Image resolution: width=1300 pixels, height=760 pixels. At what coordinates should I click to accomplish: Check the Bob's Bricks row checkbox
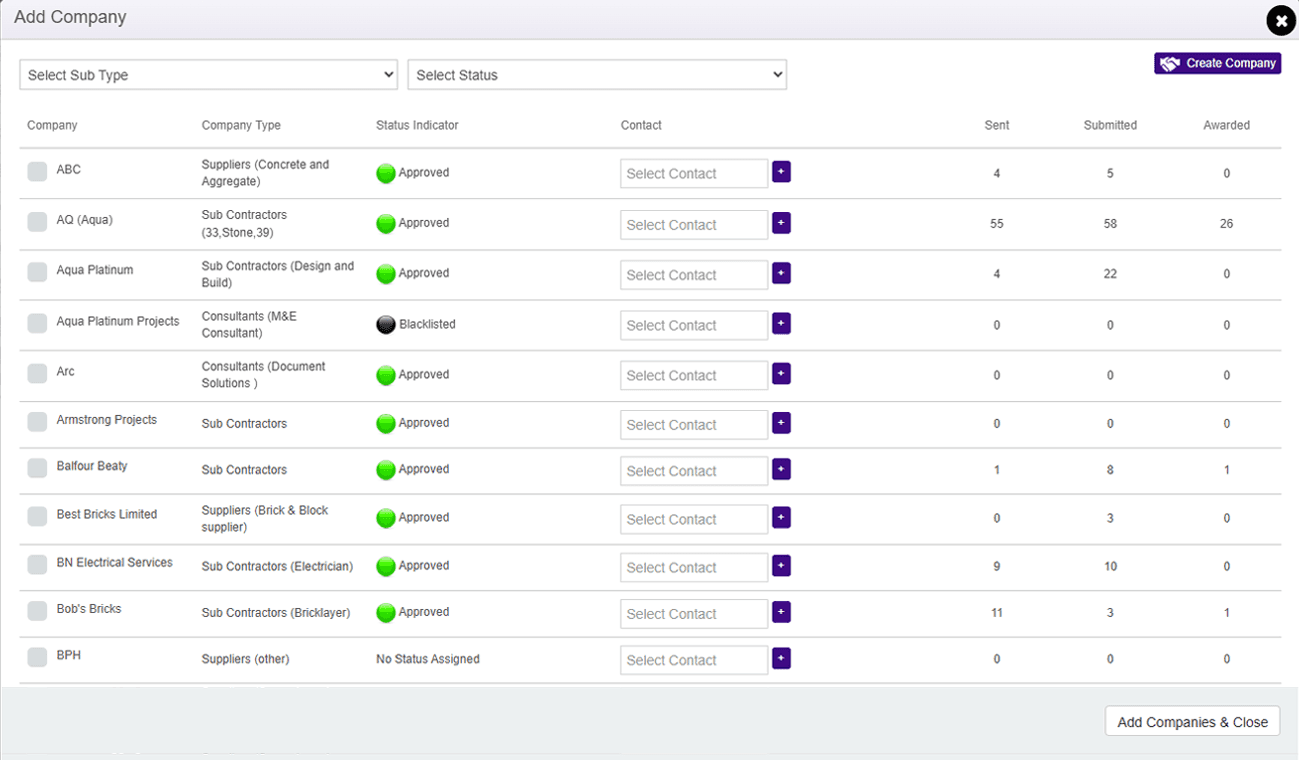(37, 610)
